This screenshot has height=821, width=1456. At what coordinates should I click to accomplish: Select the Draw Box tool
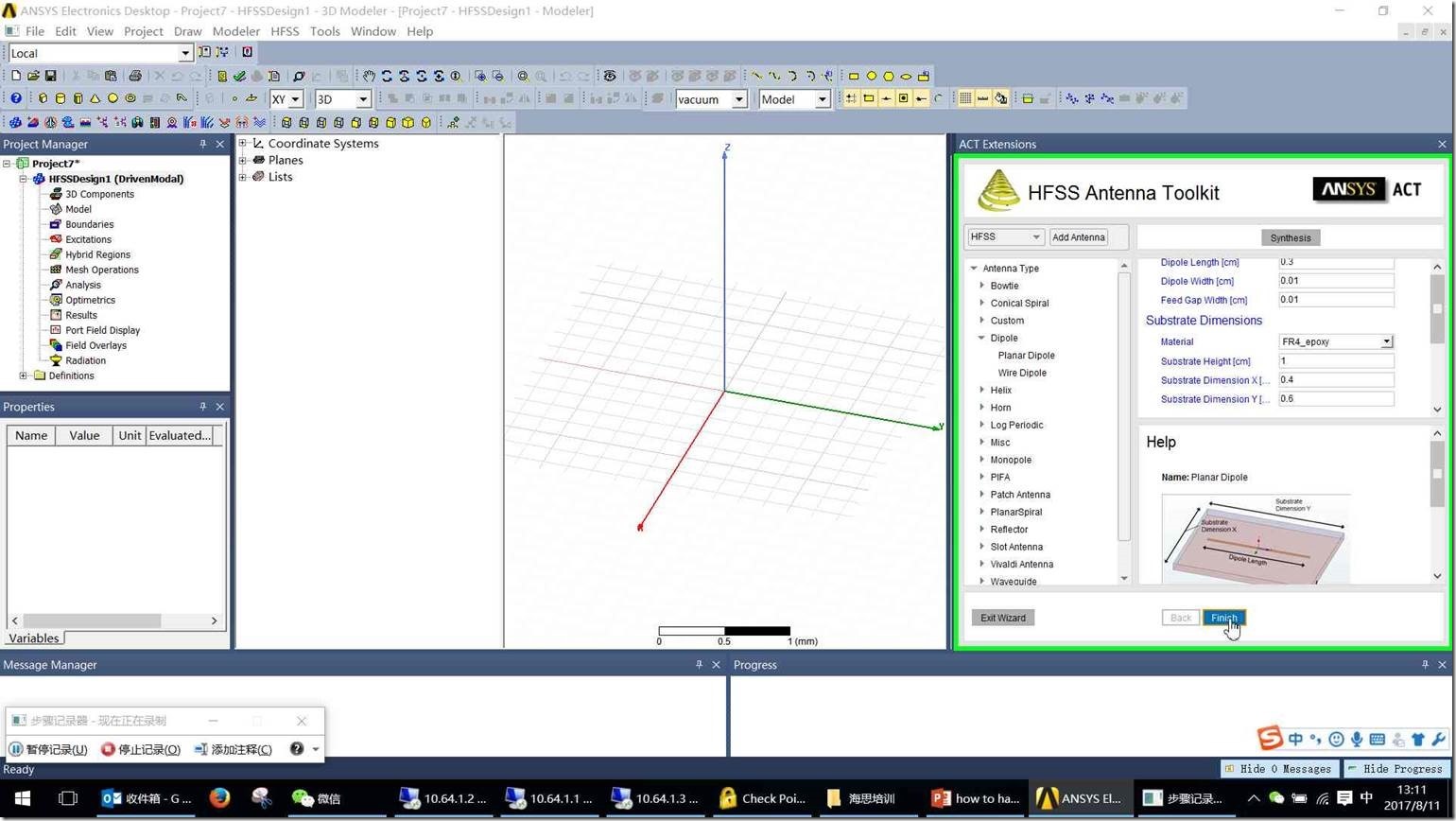click(43, 98)
